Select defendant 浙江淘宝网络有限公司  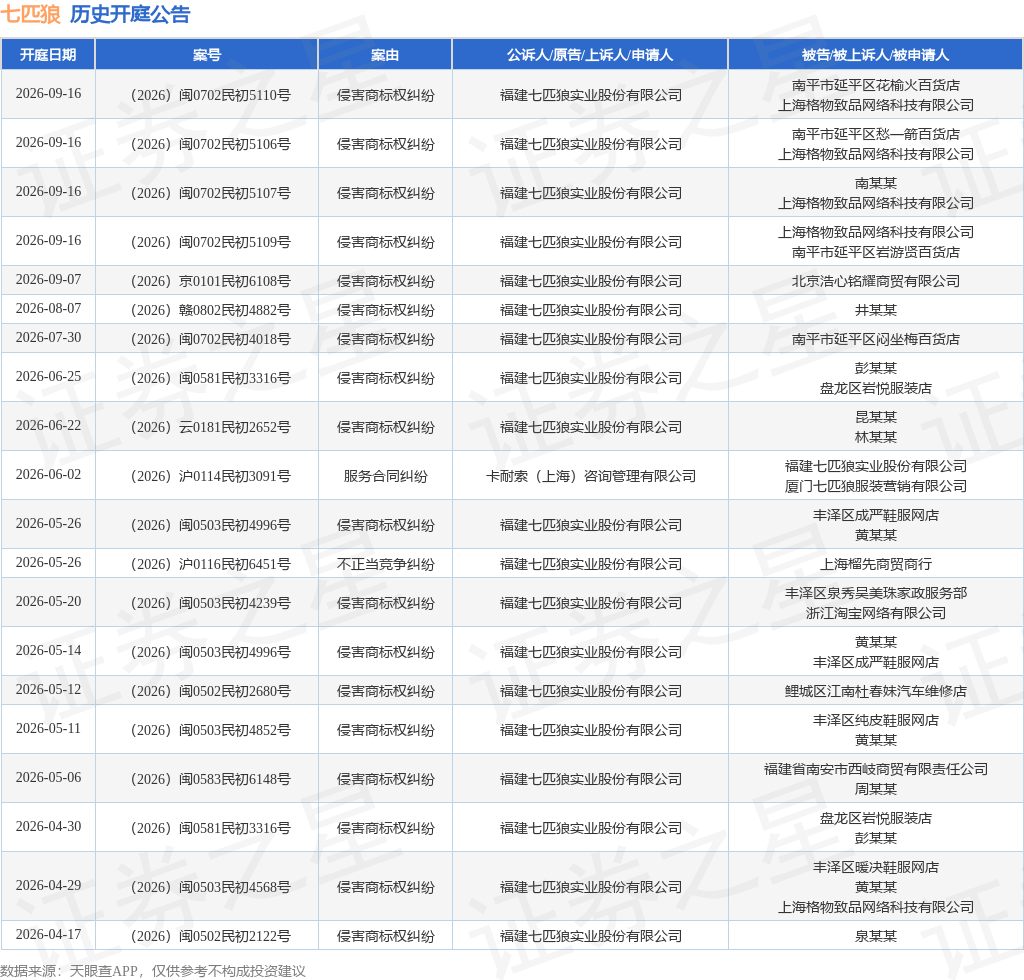(x=876, y=614)
